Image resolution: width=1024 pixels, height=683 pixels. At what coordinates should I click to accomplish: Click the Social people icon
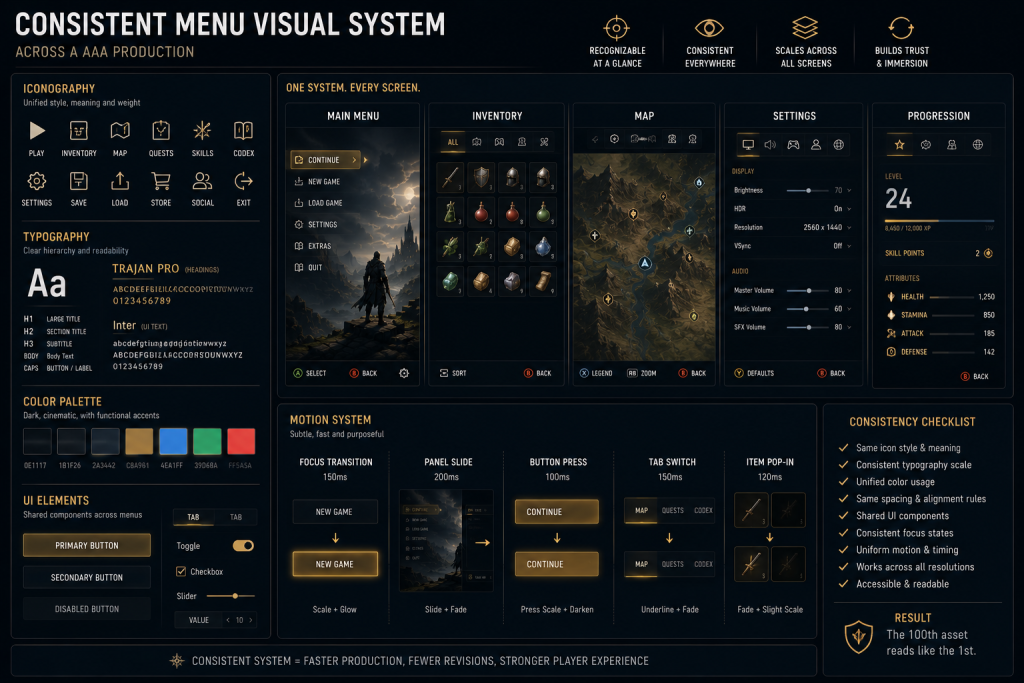(202, 181)
